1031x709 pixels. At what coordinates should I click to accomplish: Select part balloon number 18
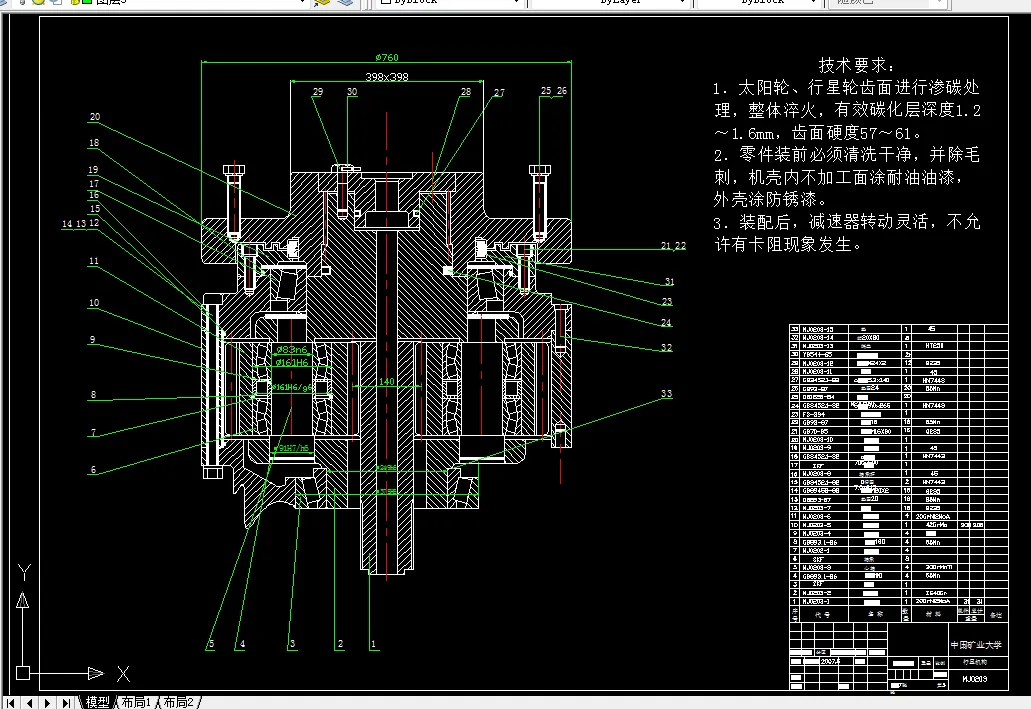click(x=94, y=143)
